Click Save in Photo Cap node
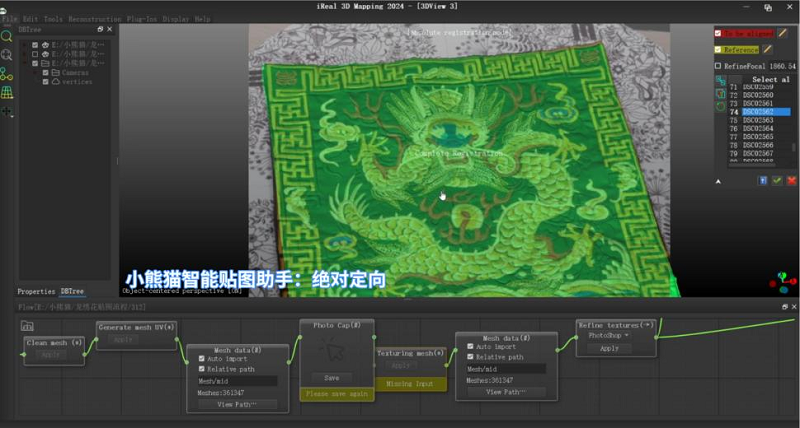Viewport: 800px width, 428px height. point(332,378)
